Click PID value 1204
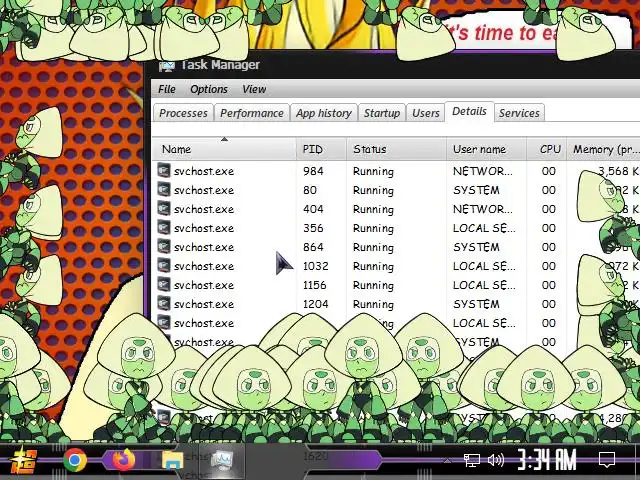Image resolution: width=640 pixels, height=480 pixels. coord(316,304)
